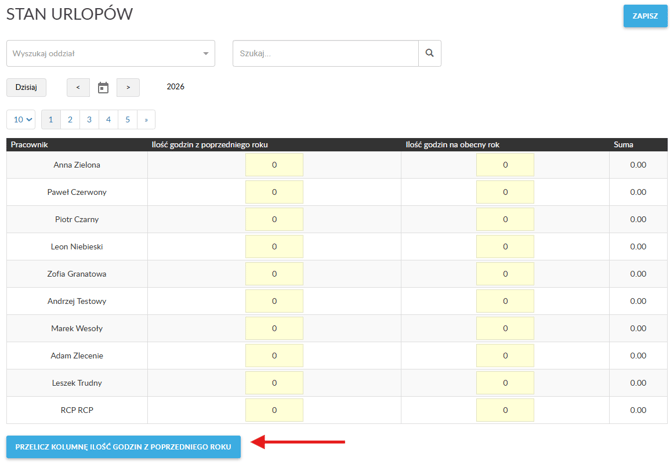
Task: Edit current year hours for Marek Wesoły
Action: point(505,328)
